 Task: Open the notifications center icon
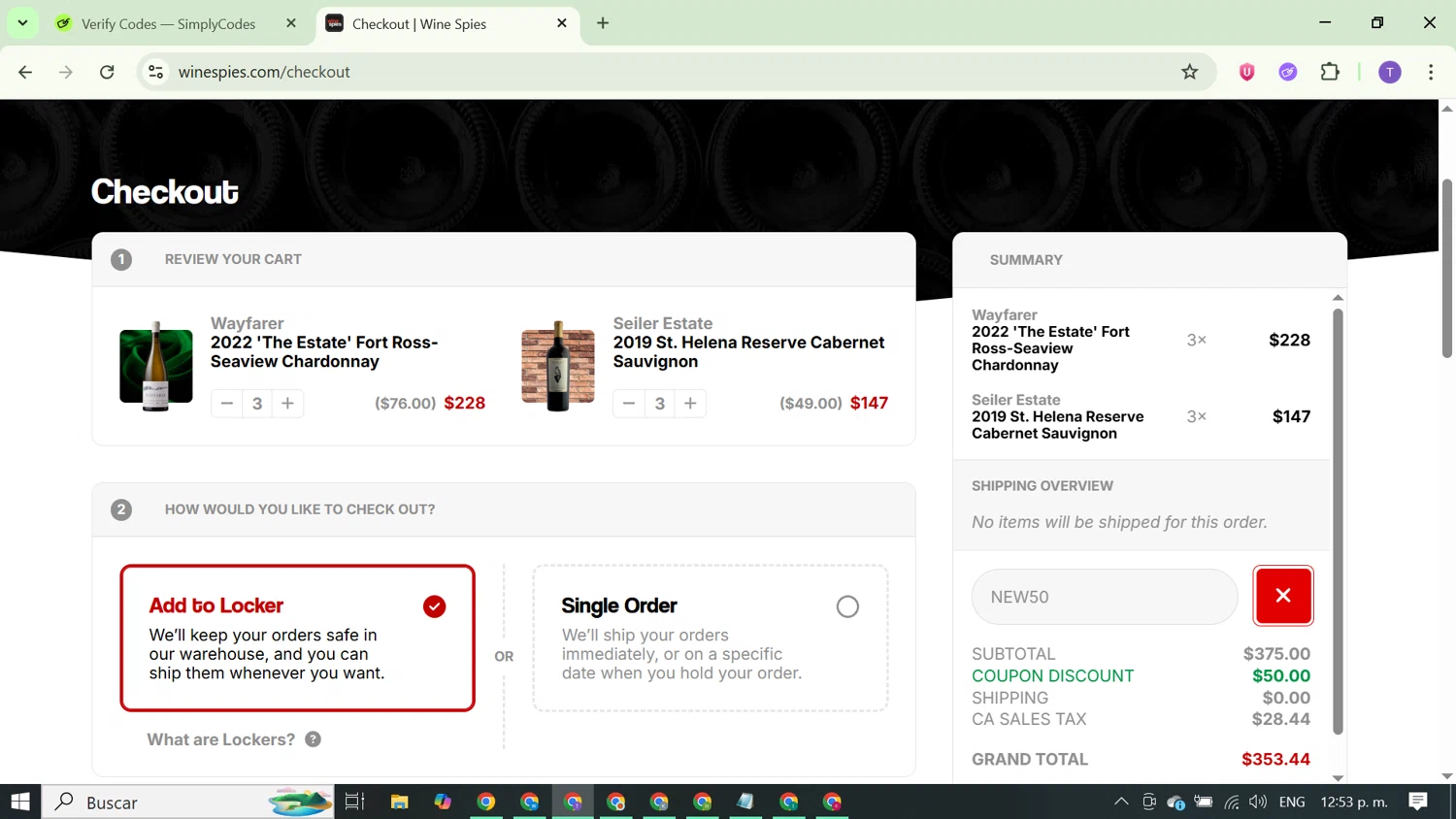click(1418, 802)
